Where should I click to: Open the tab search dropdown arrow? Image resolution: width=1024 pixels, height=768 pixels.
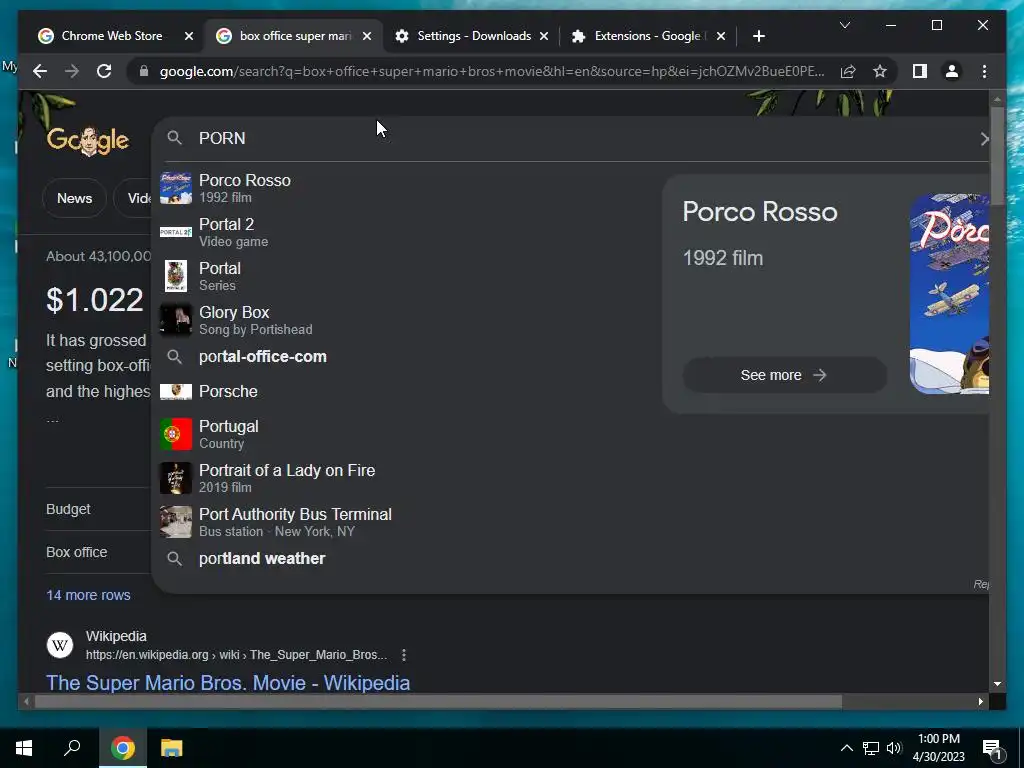point(844,25)
